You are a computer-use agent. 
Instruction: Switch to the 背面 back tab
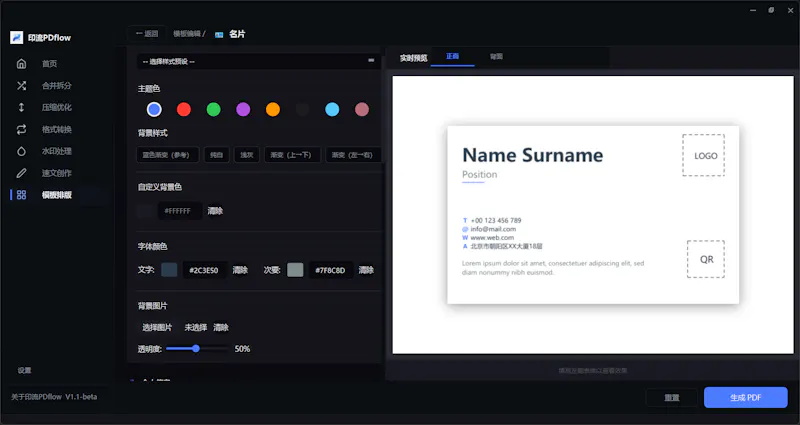pos(496,57)
